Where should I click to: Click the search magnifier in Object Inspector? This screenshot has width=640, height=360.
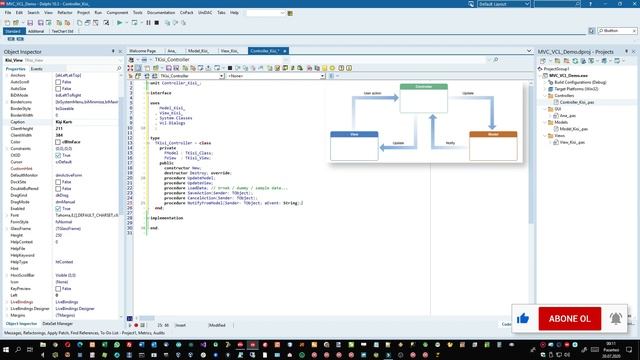pos(119,69)
